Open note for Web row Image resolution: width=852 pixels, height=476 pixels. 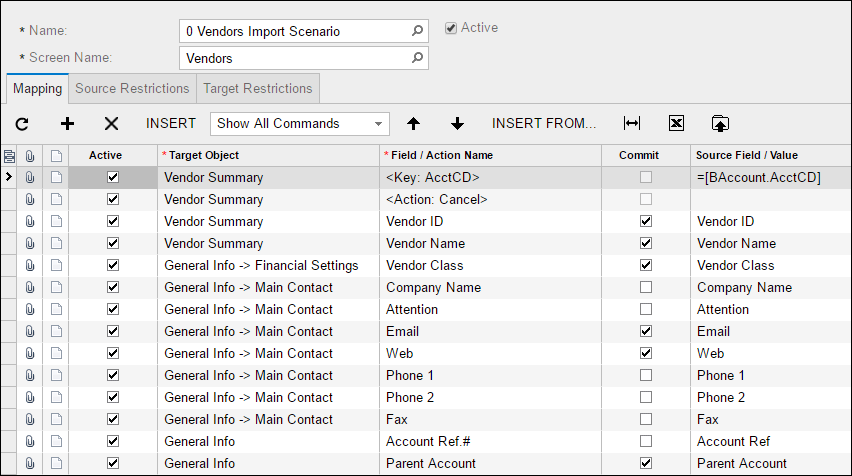click(56, 353)
